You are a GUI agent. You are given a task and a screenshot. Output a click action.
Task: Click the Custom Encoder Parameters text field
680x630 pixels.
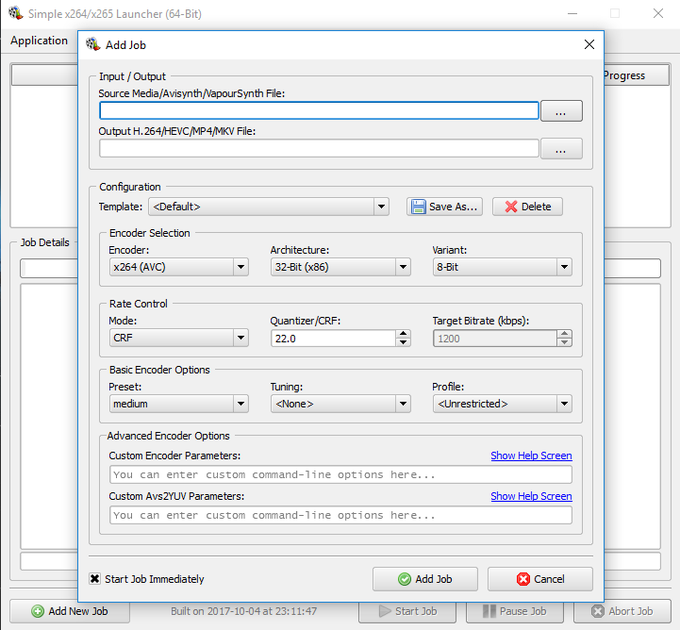tap(340, 475)
